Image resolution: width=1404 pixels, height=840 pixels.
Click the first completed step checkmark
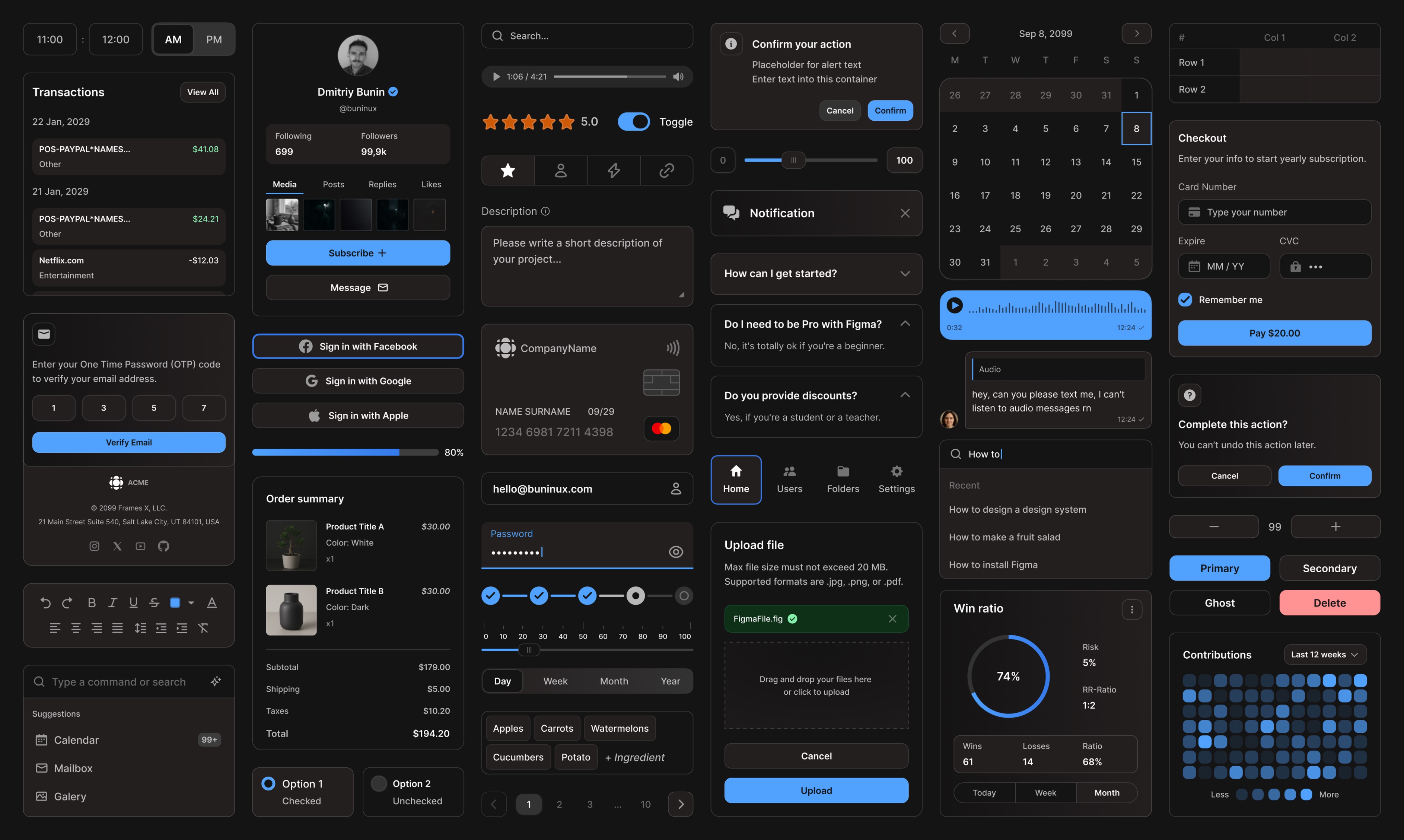coord(490,596)
